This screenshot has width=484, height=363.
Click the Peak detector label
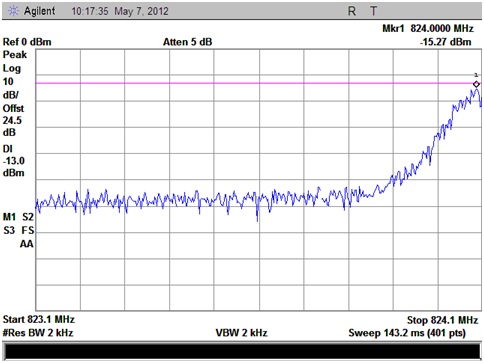click(15, 55)
